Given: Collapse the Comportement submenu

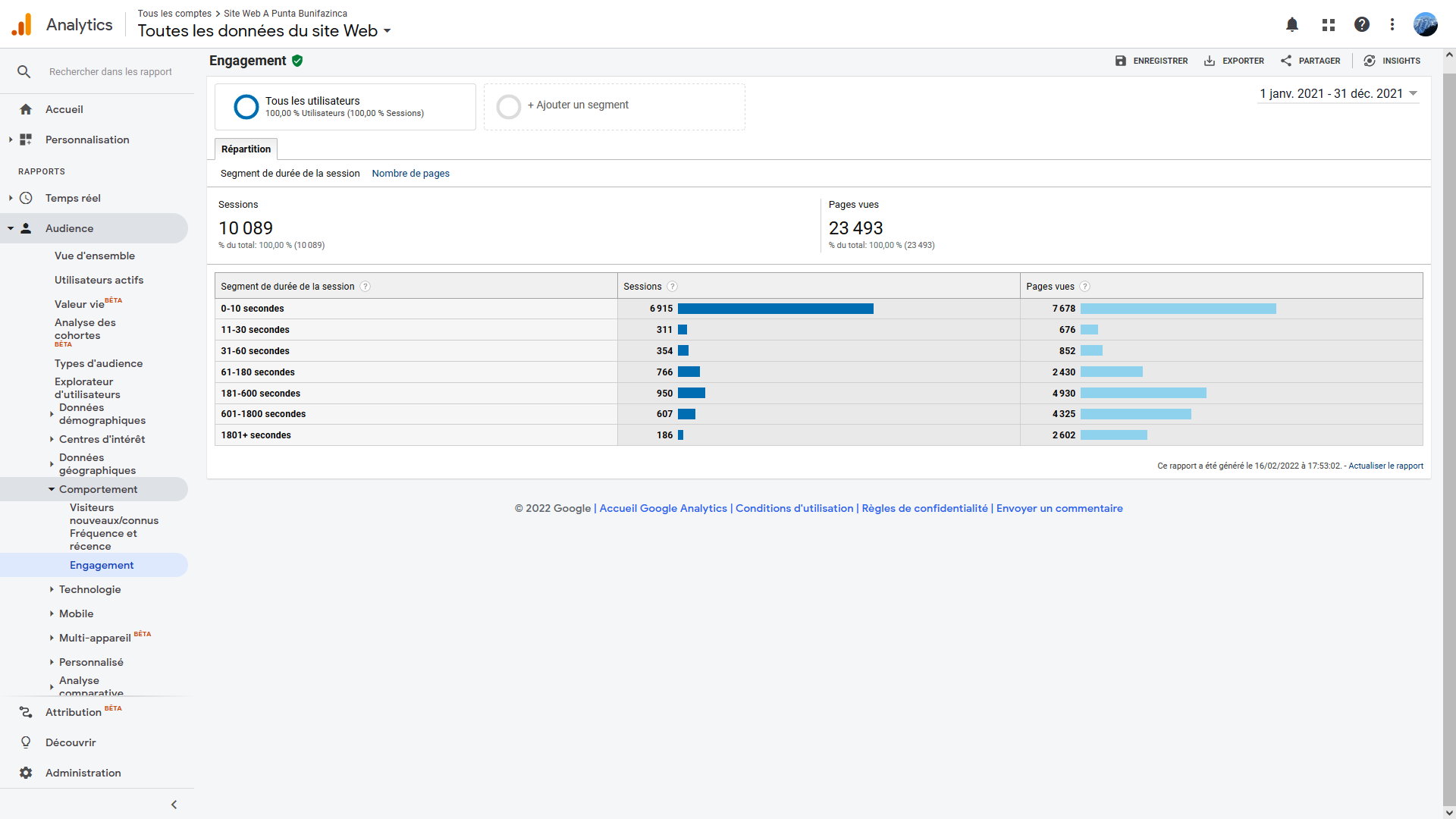Looking at the screenshot, I should point(52,490).
